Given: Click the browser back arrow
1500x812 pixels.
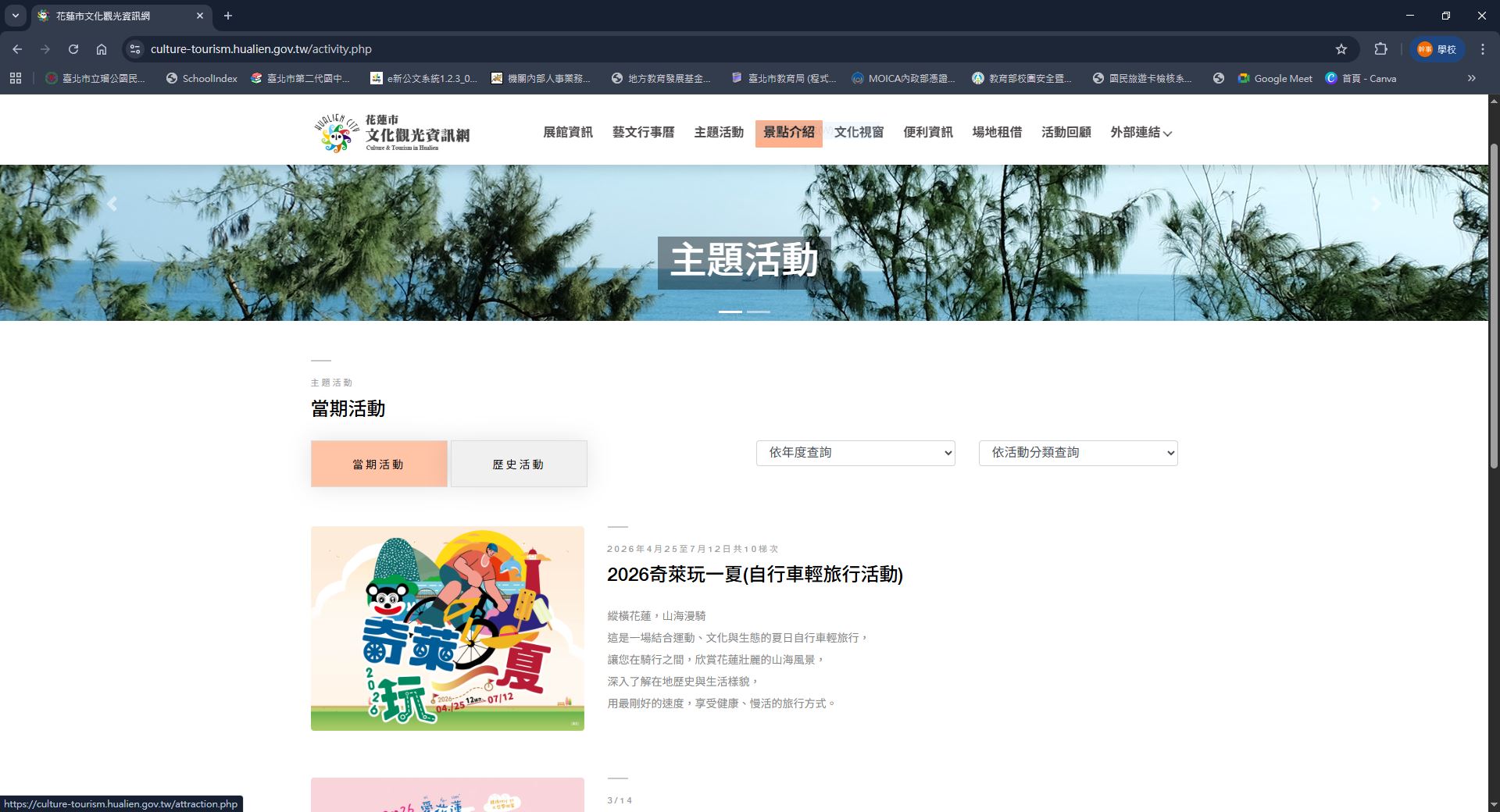Looking at the screenshot, I should tap(17, 48).
